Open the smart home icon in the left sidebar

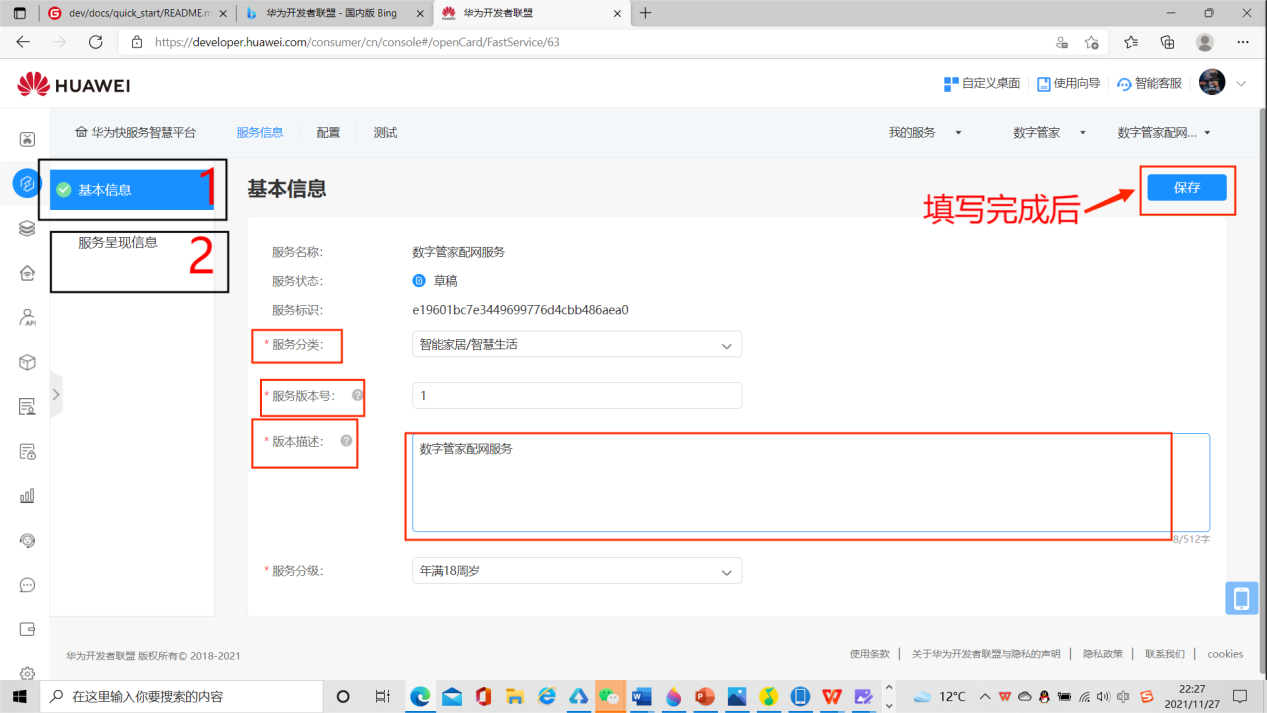(28, 273)
